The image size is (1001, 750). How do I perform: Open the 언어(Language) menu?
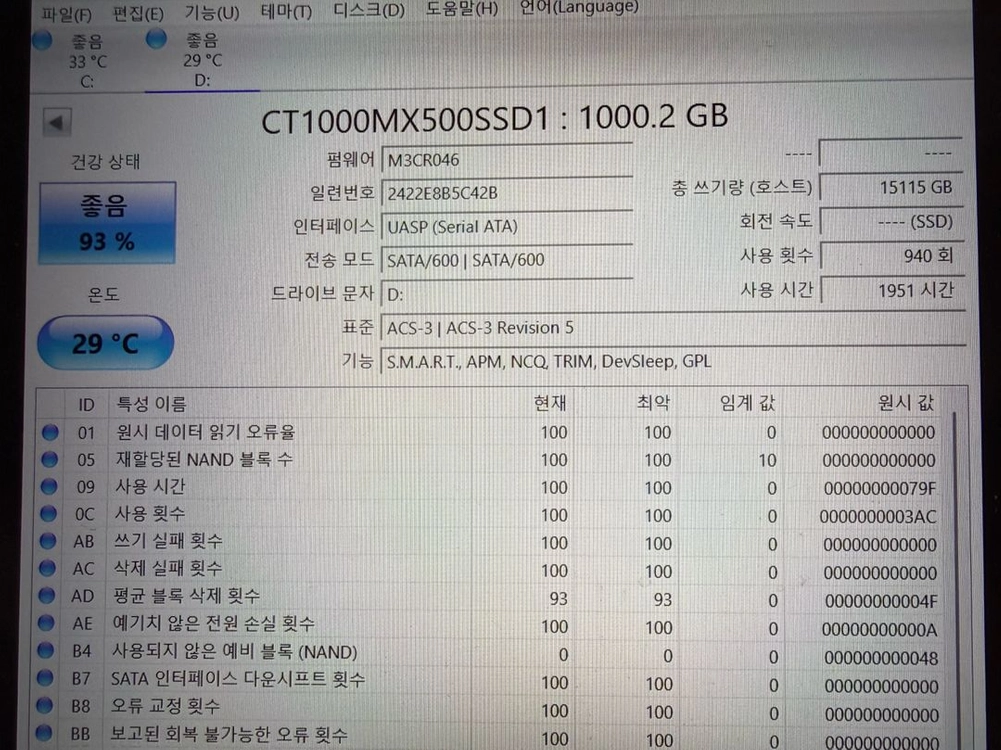pos(578,8)
